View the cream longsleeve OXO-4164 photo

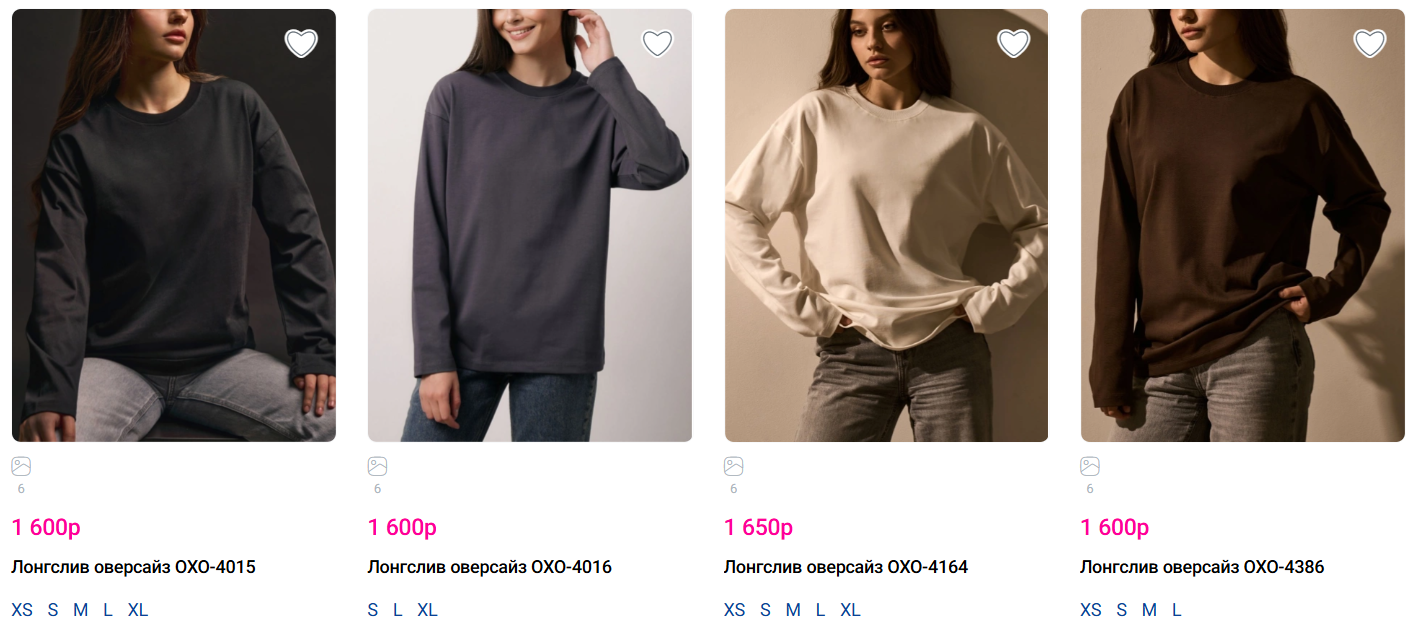click(886, 225)
